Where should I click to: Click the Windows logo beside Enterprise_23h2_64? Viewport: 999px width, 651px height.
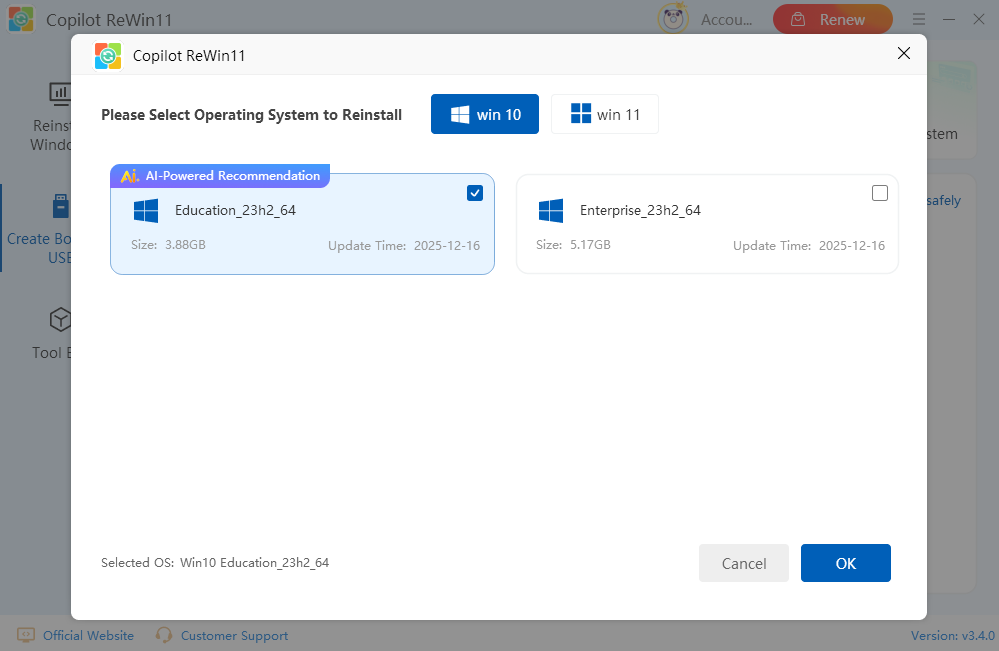(x=551, y=211)
